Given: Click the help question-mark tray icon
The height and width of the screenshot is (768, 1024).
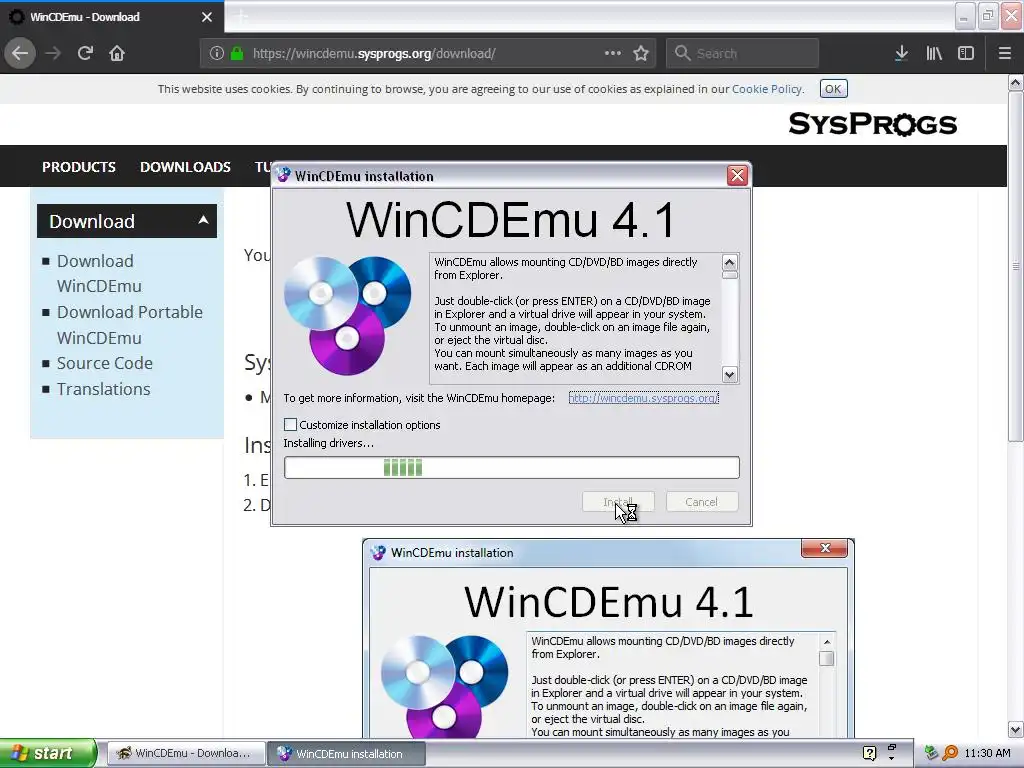Looking at the screenshot, I should [869, 753].
